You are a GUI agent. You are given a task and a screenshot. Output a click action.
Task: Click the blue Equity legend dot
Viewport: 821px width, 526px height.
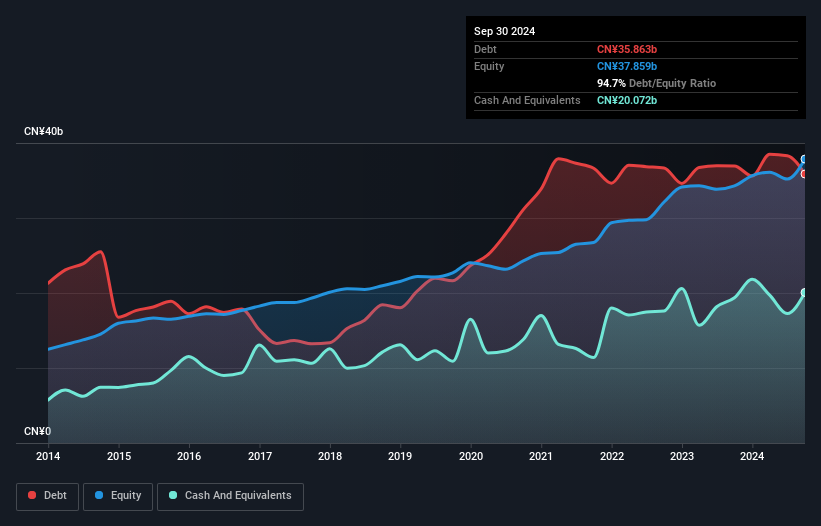click(x=99, y=495)
